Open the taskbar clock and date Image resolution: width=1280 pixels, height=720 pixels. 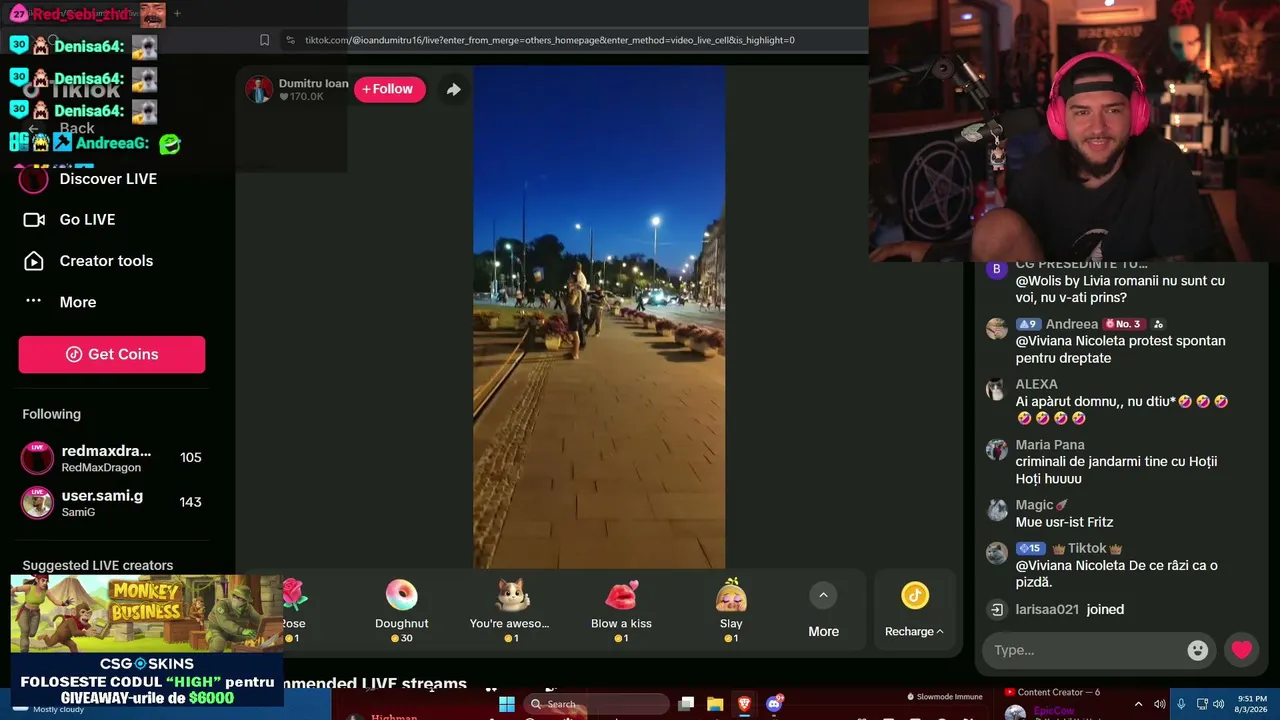(x=1251, y=704)
